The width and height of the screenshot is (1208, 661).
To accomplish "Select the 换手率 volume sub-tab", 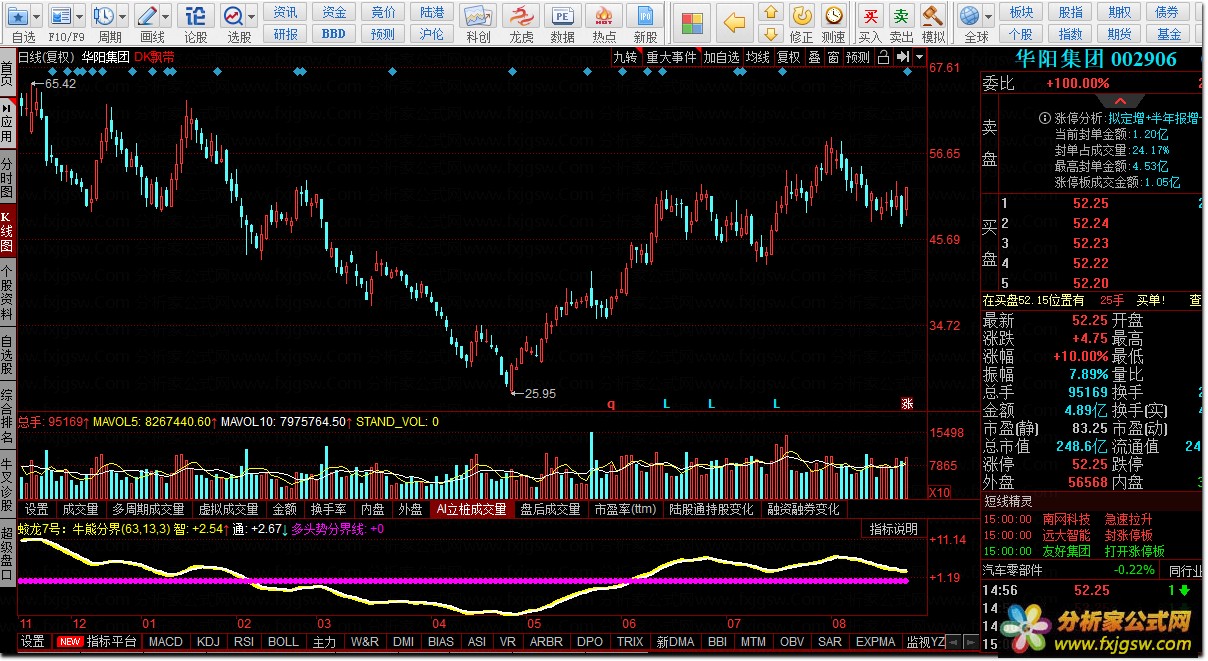I will click(x=328, y=509).
